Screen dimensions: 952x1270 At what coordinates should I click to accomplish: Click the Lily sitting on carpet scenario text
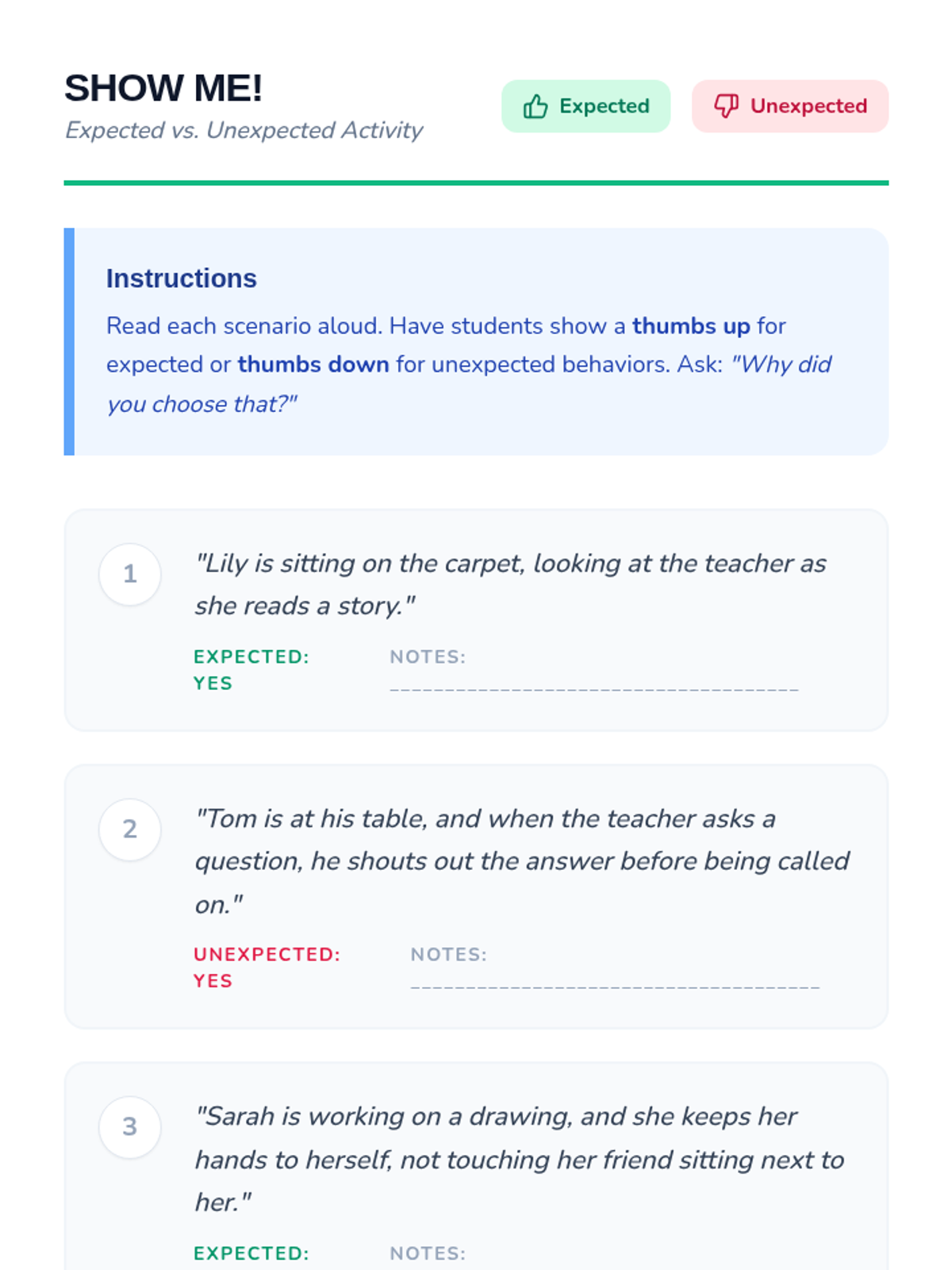pyautogui.click(x=510, y=584)
